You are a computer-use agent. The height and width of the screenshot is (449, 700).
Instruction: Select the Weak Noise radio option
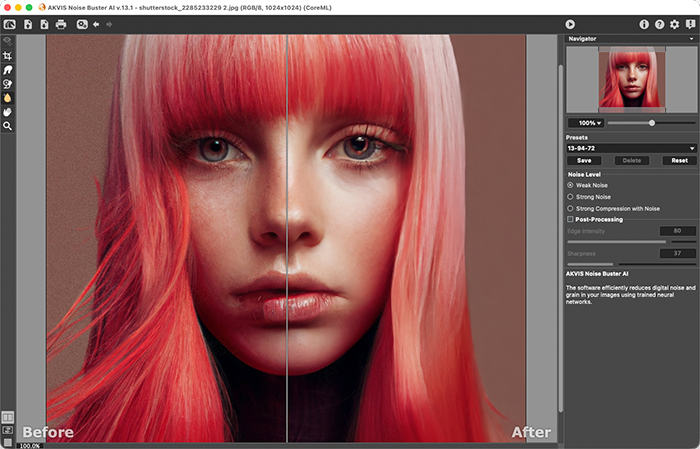571,185
